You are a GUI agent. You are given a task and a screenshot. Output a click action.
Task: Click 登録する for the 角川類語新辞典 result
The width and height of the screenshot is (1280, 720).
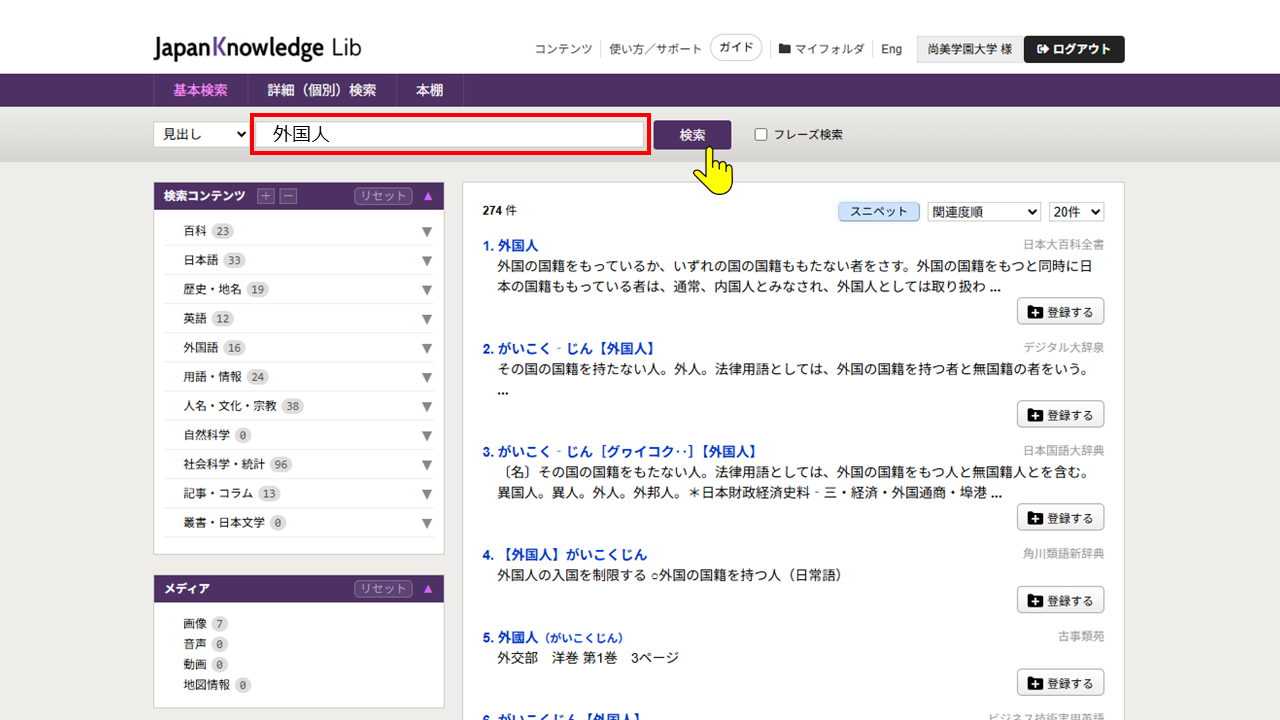(1060, 600)
